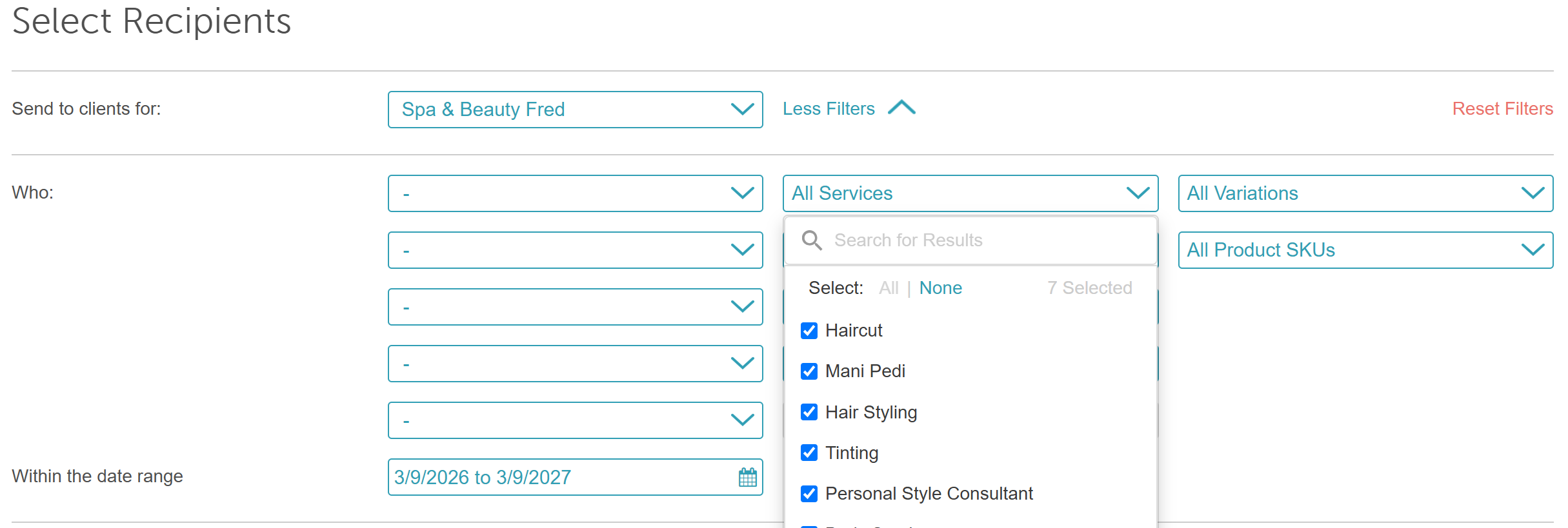Click the Search for Results field

pos(970,240)
